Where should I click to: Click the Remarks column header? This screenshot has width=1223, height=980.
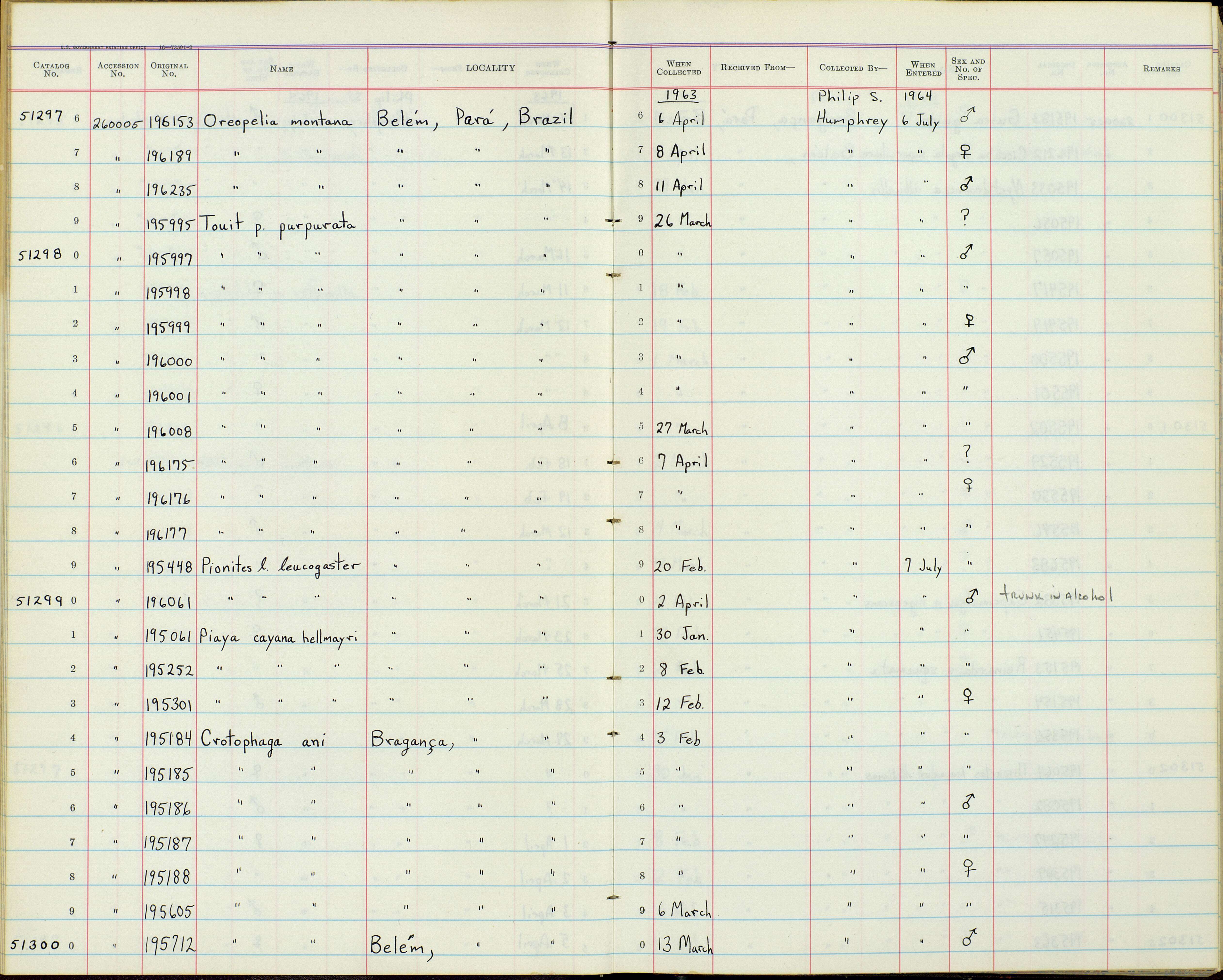pos(1161,69)
